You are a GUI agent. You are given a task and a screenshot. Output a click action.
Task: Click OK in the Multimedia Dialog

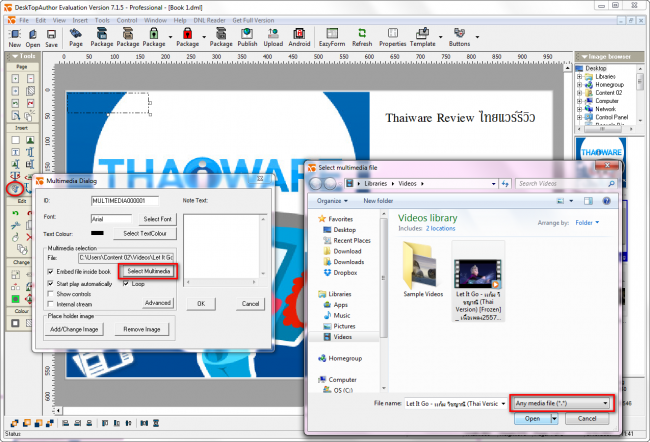point(201,304)
